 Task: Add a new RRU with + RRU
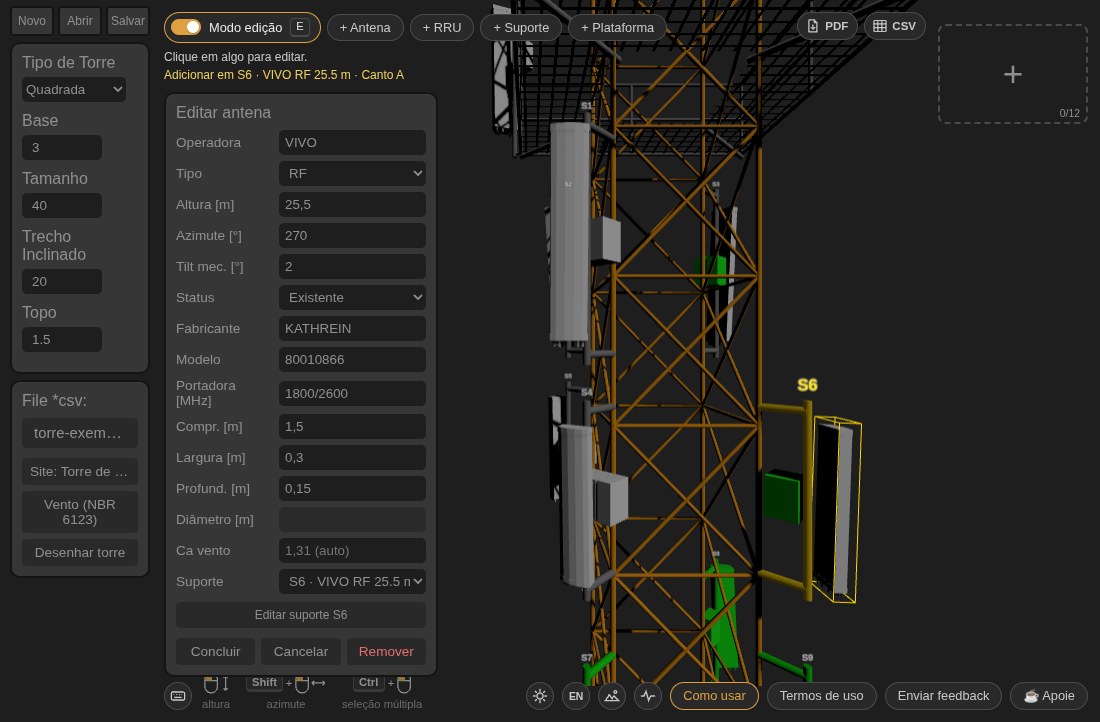442,27
